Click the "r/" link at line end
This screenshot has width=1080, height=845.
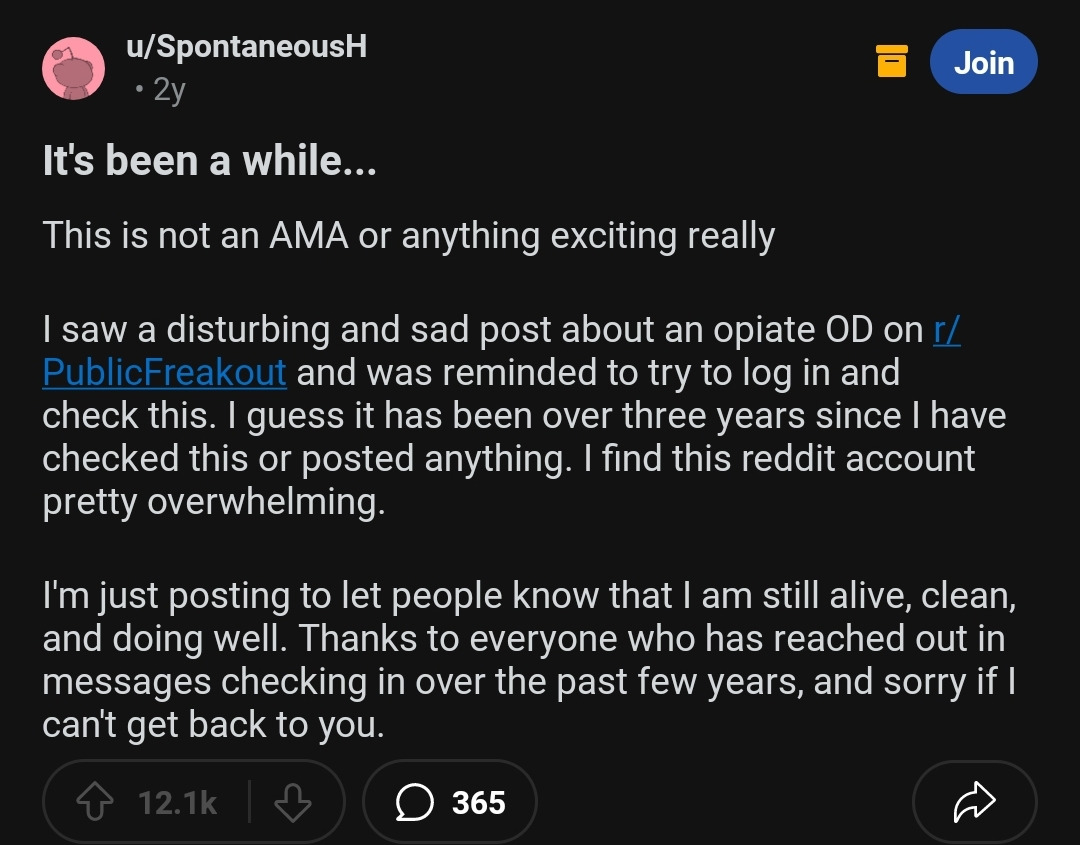click(946, 329)
